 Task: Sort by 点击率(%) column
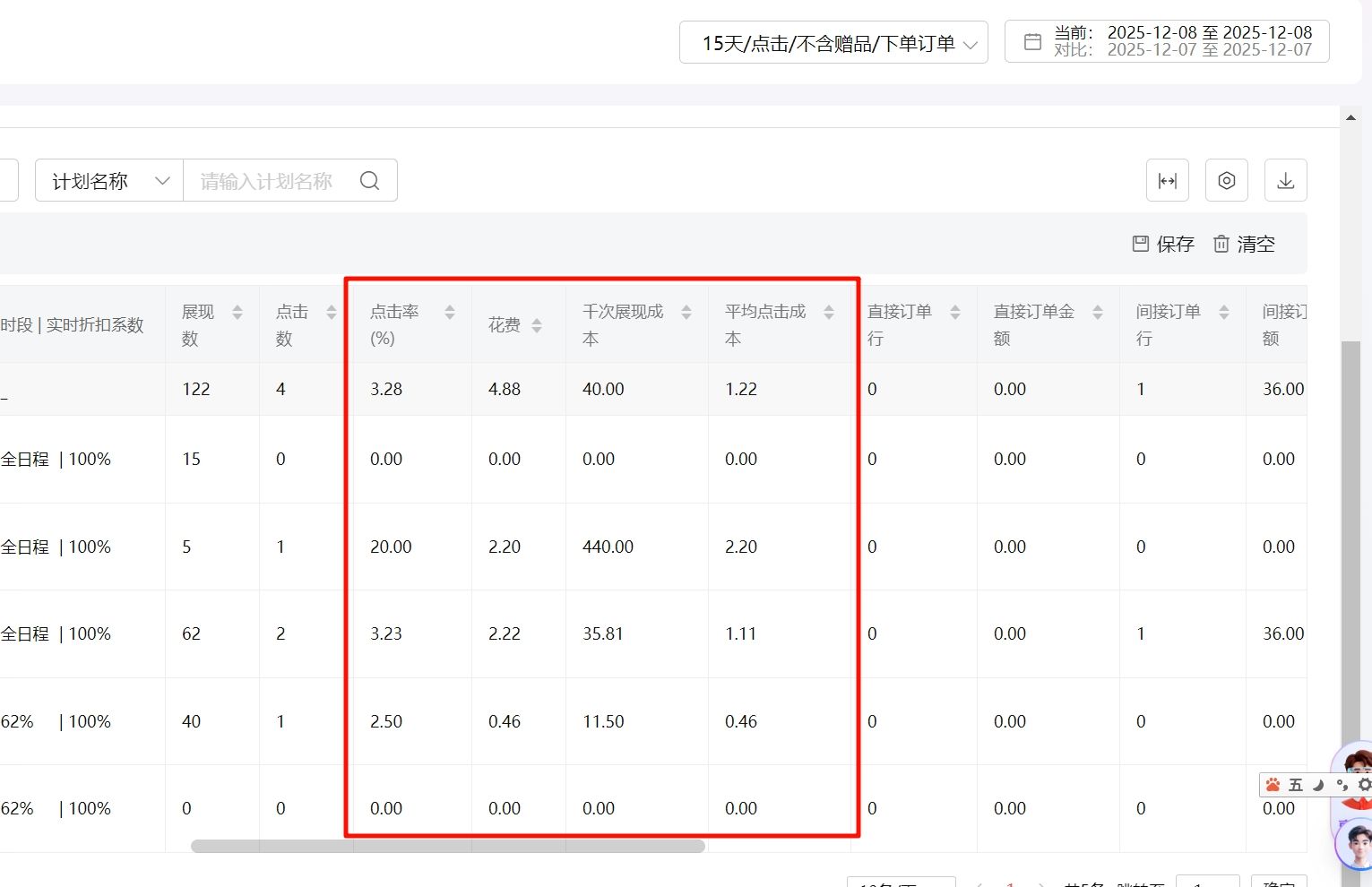[450, 312]
